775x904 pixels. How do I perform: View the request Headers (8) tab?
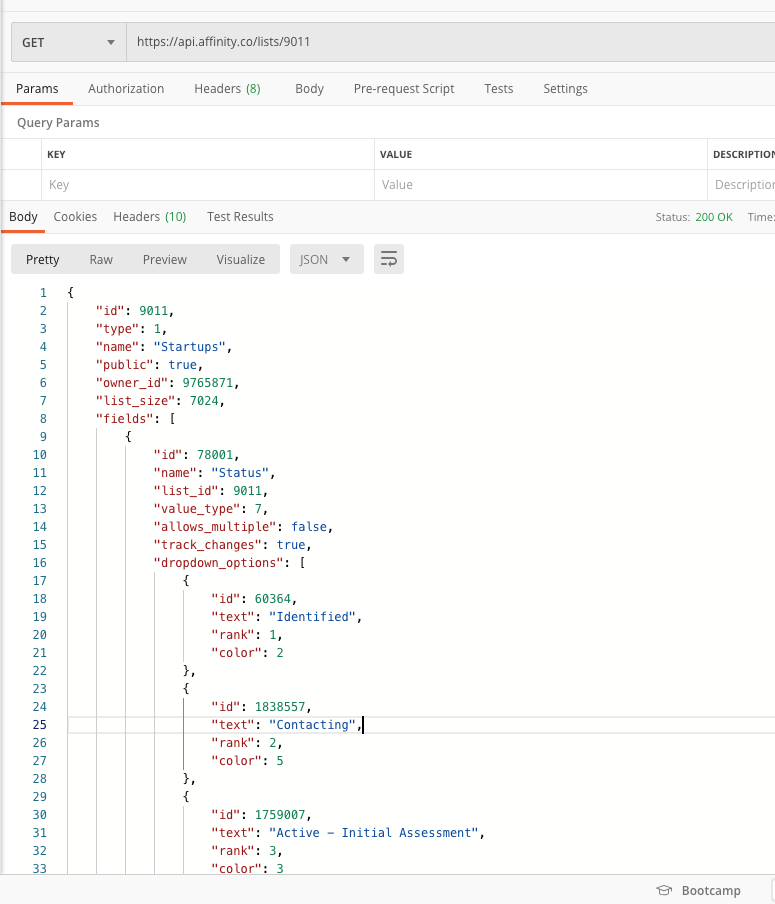pyautogui.click(x=227, y=89)
